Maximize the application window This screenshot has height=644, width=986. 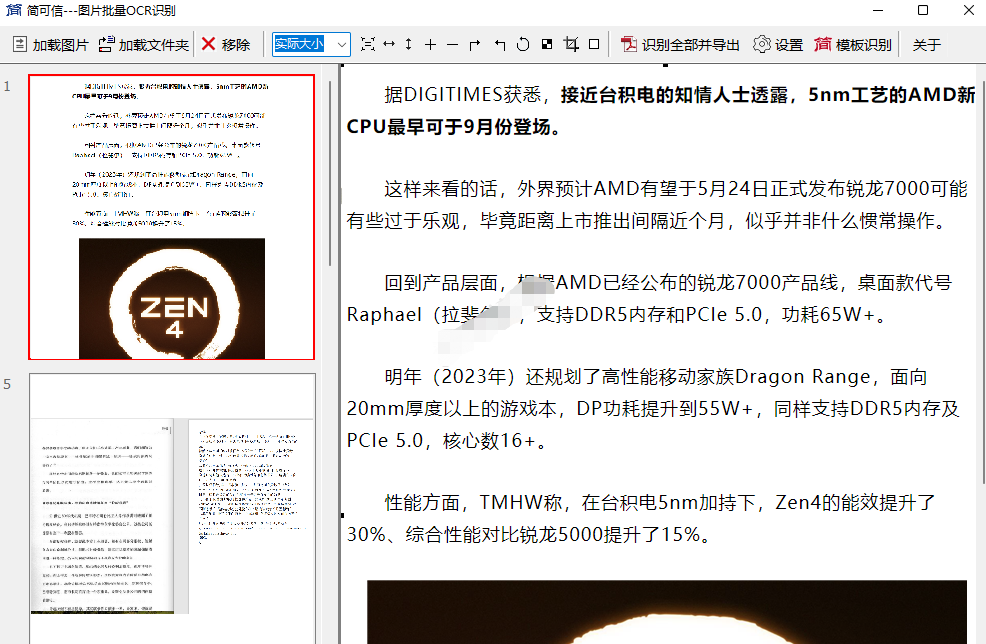pos(922,10)
